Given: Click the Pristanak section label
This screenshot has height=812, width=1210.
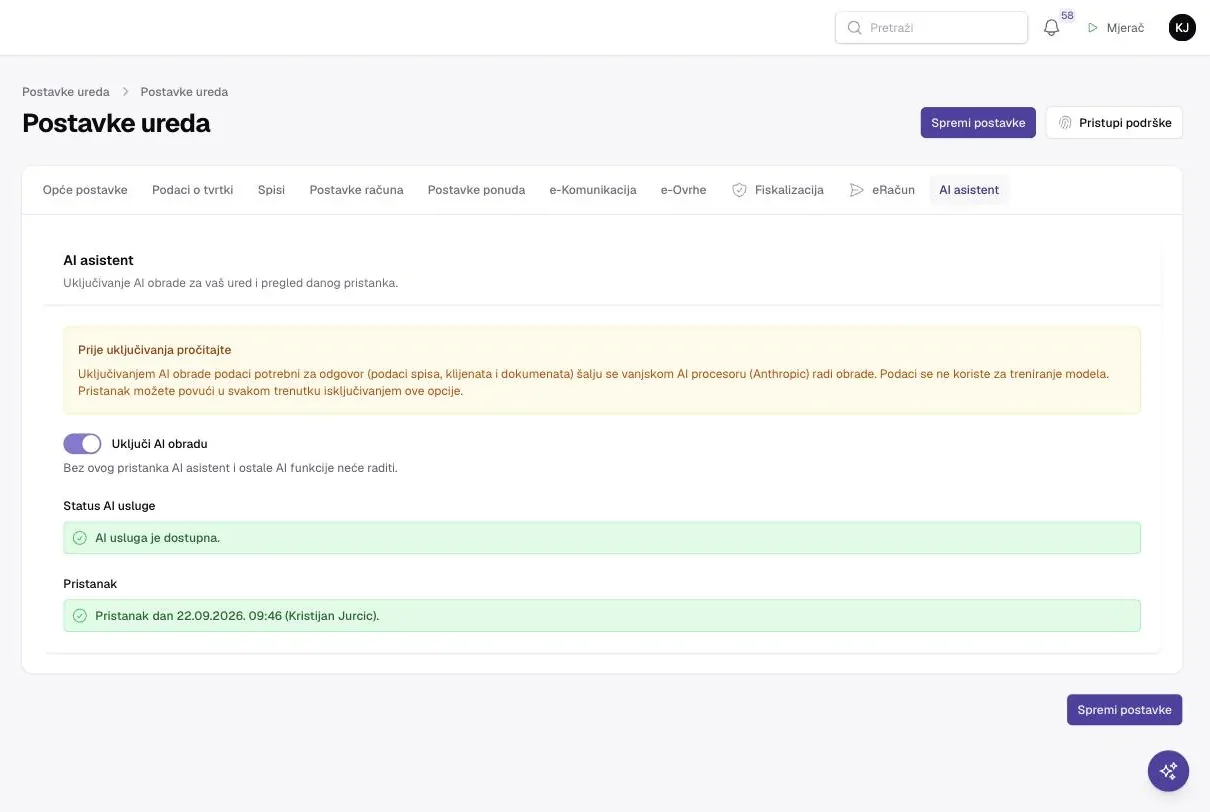Looking at the screenshot, I should point(90,584).
